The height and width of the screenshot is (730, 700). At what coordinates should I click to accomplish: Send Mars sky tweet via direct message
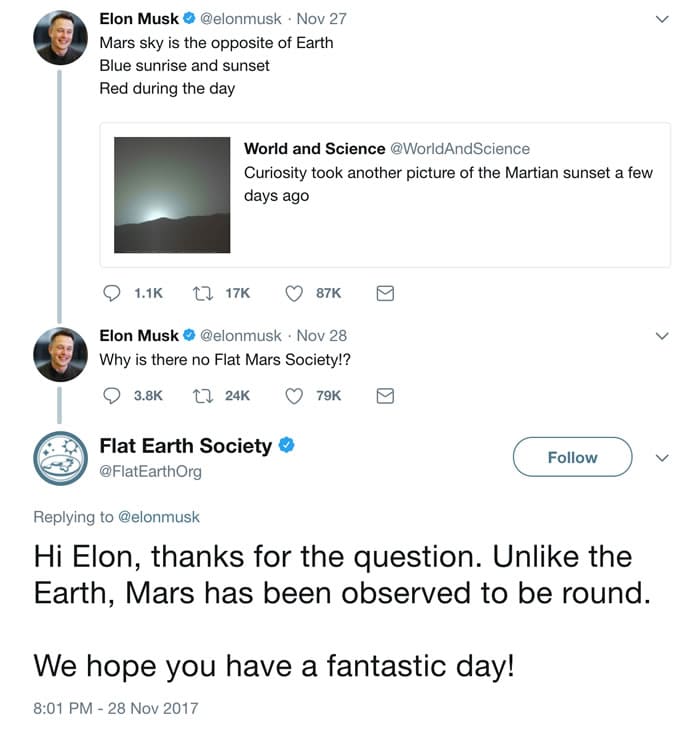[x=384, y=293]
